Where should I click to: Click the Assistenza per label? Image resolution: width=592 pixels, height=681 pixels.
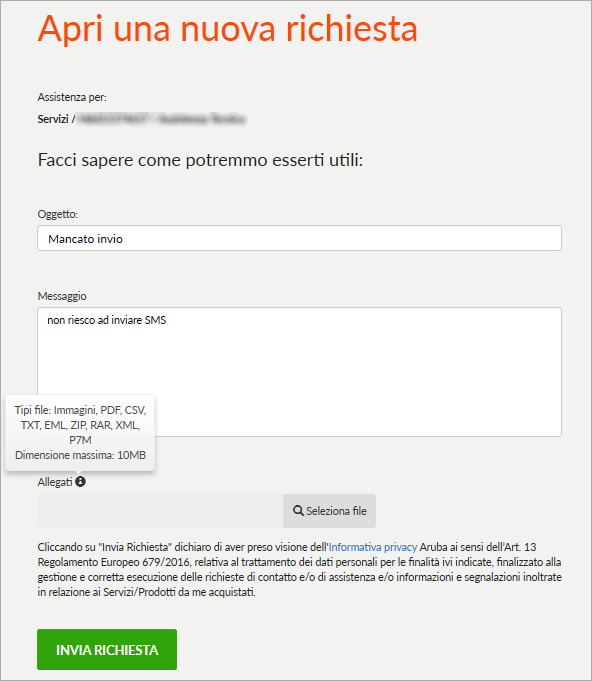pyautogui.click(x=72, y=97)
